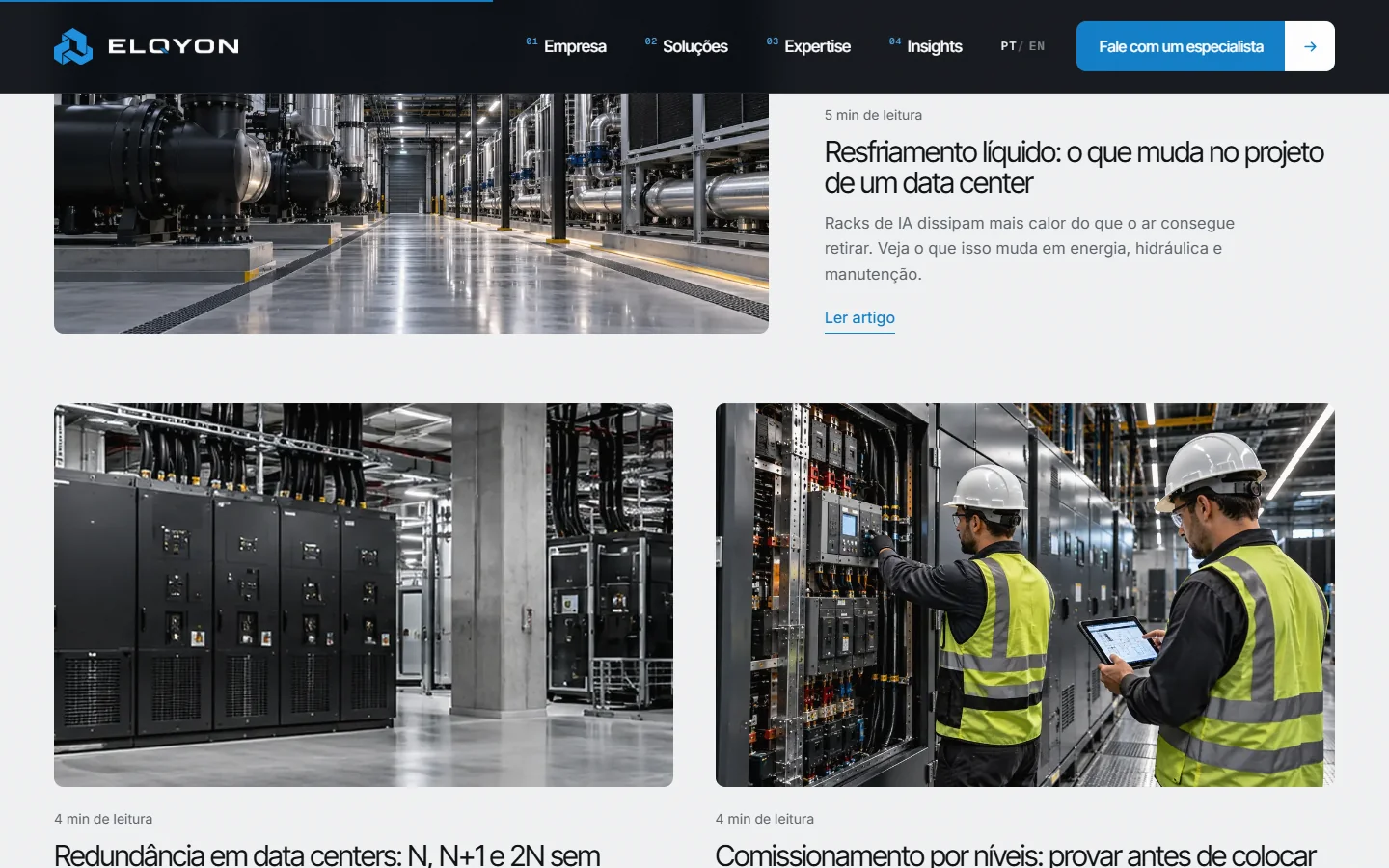Open Redundância em data centers article title

(327, 854)
